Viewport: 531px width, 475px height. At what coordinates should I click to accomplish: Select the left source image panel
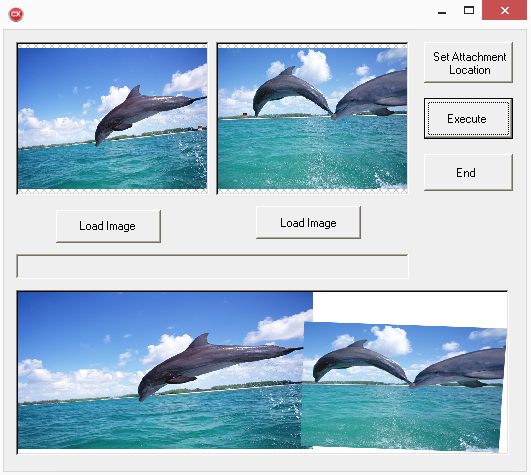112,118
